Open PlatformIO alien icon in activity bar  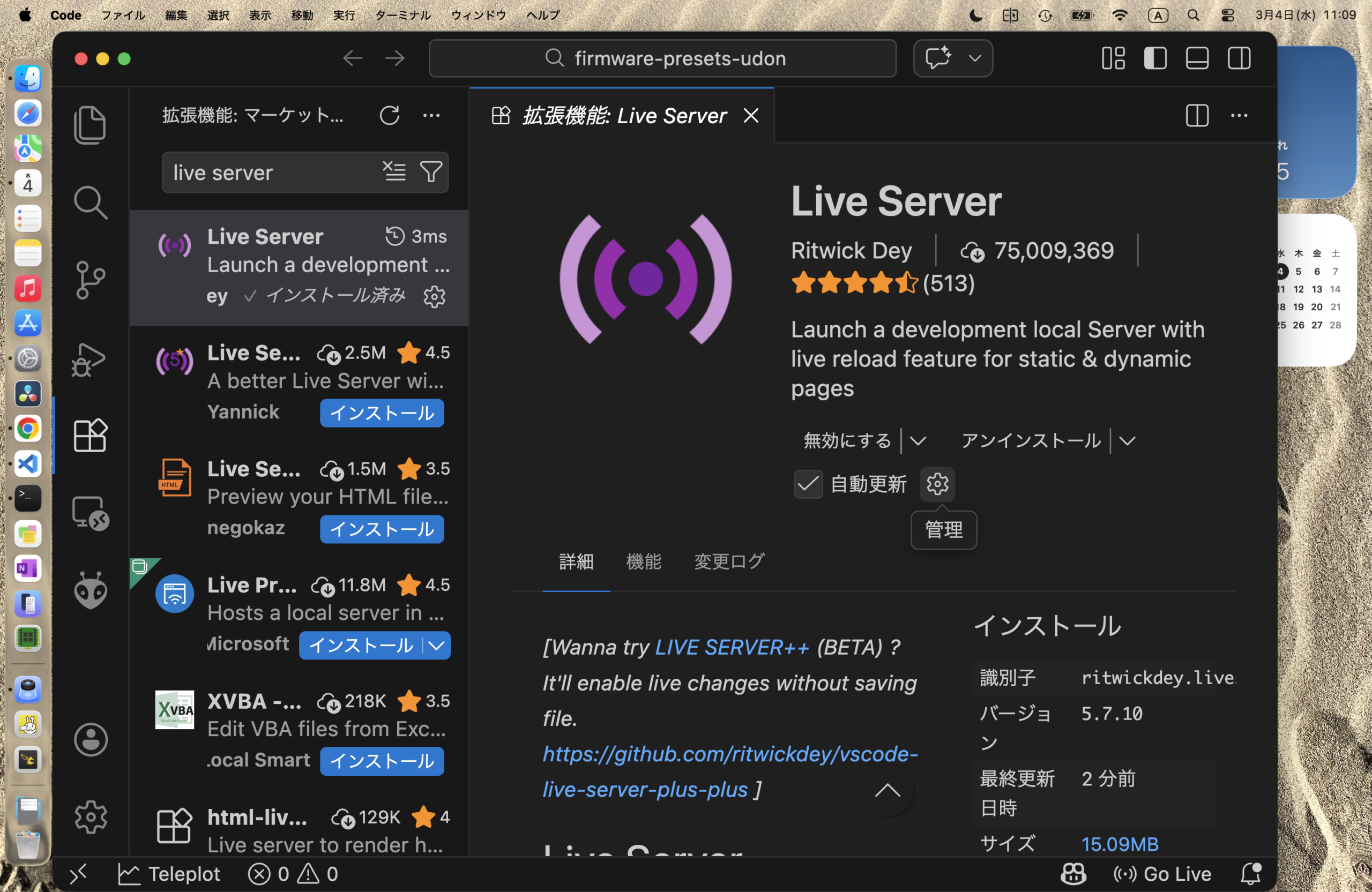tap(90, 590)
